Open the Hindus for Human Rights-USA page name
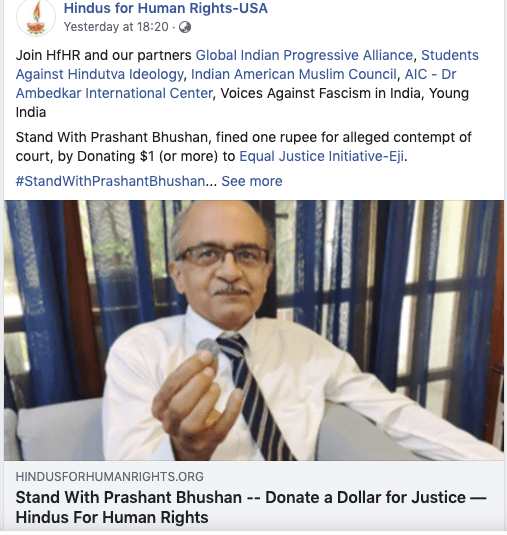507x535 pixels. 165,8
